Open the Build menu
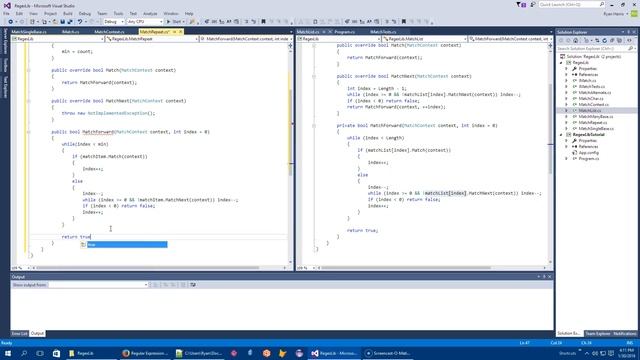 click(x=68, y=13)
